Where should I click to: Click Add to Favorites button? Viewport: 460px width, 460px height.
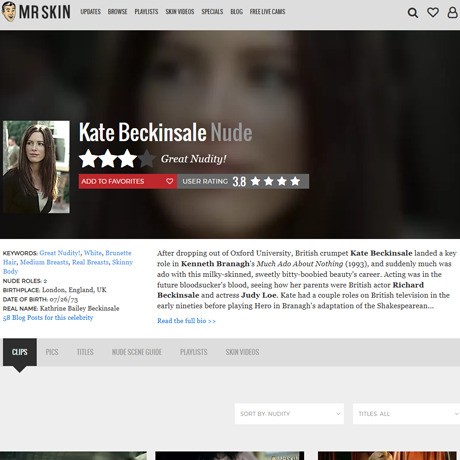[128, 181]
